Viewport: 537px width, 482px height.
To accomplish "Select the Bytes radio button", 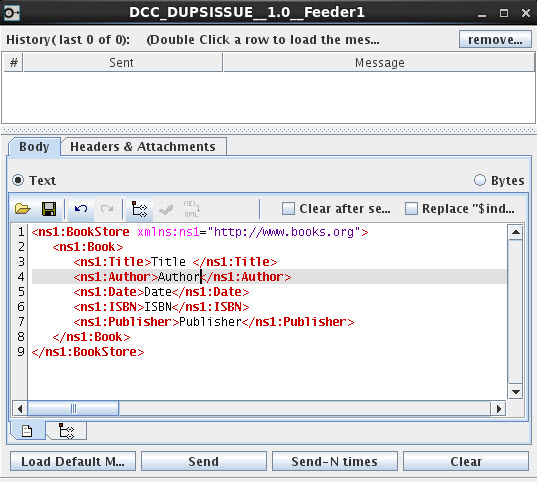I will click(480, 180).
